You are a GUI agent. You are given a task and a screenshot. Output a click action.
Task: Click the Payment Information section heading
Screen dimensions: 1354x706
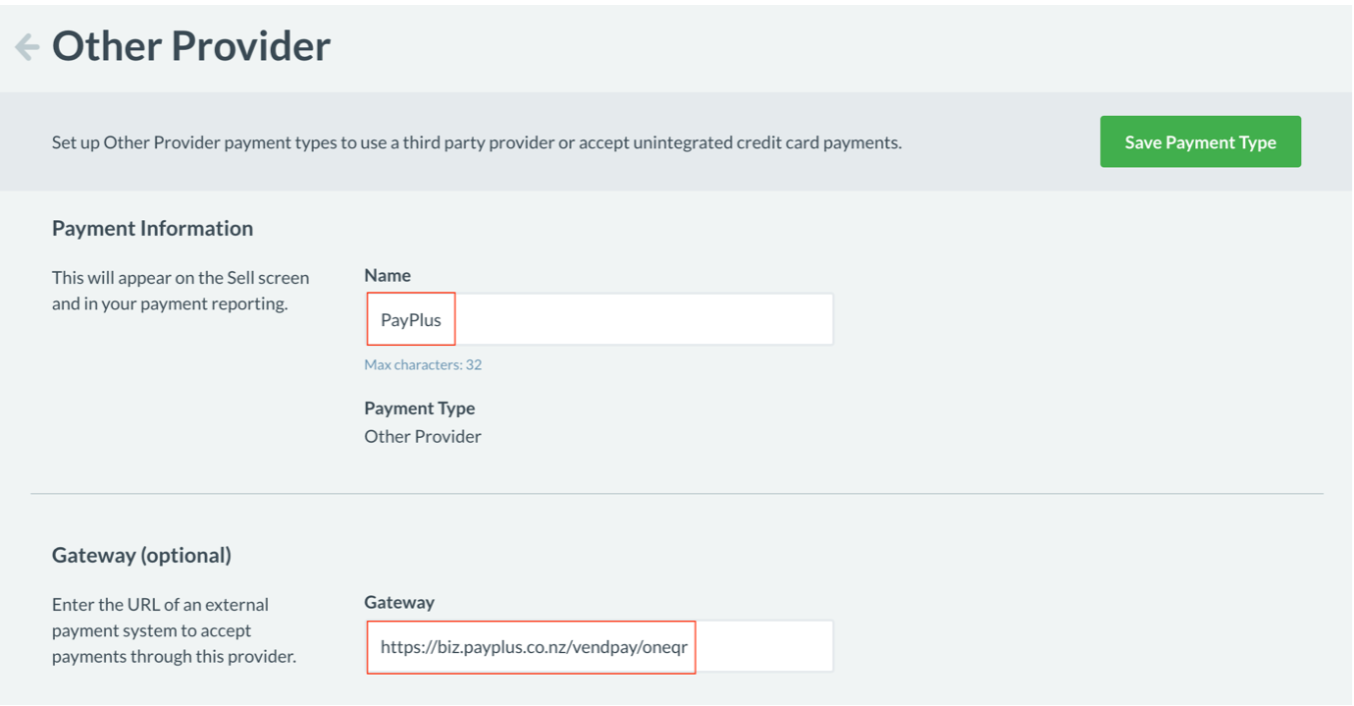(152, 228)
